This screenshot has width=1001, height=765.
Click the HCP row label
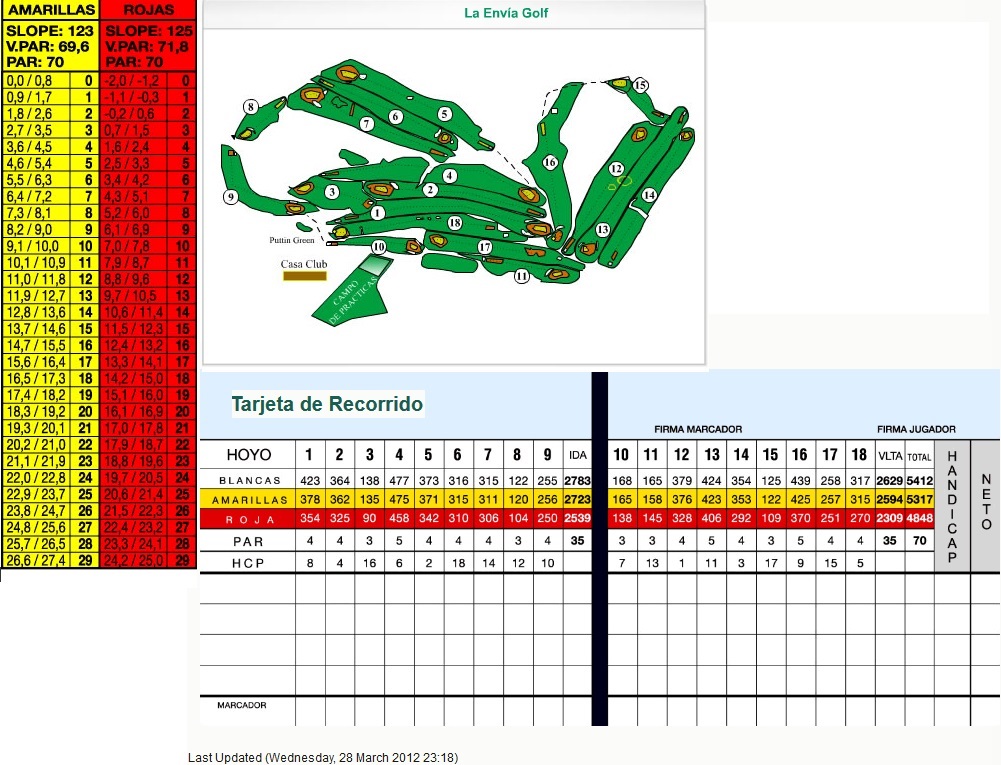(x=248, y=563)
